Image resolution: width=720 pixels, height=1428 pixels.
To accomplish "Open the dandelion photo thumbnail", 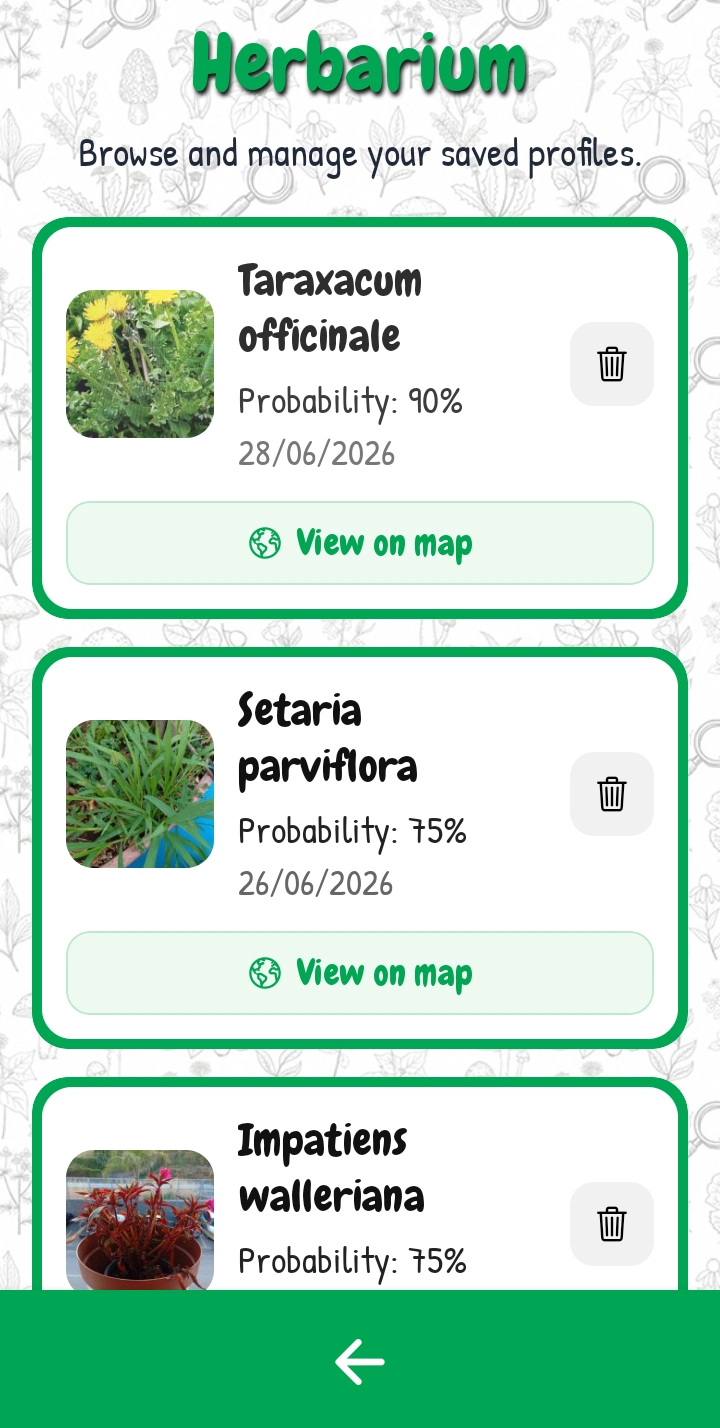I will (140, 364).
